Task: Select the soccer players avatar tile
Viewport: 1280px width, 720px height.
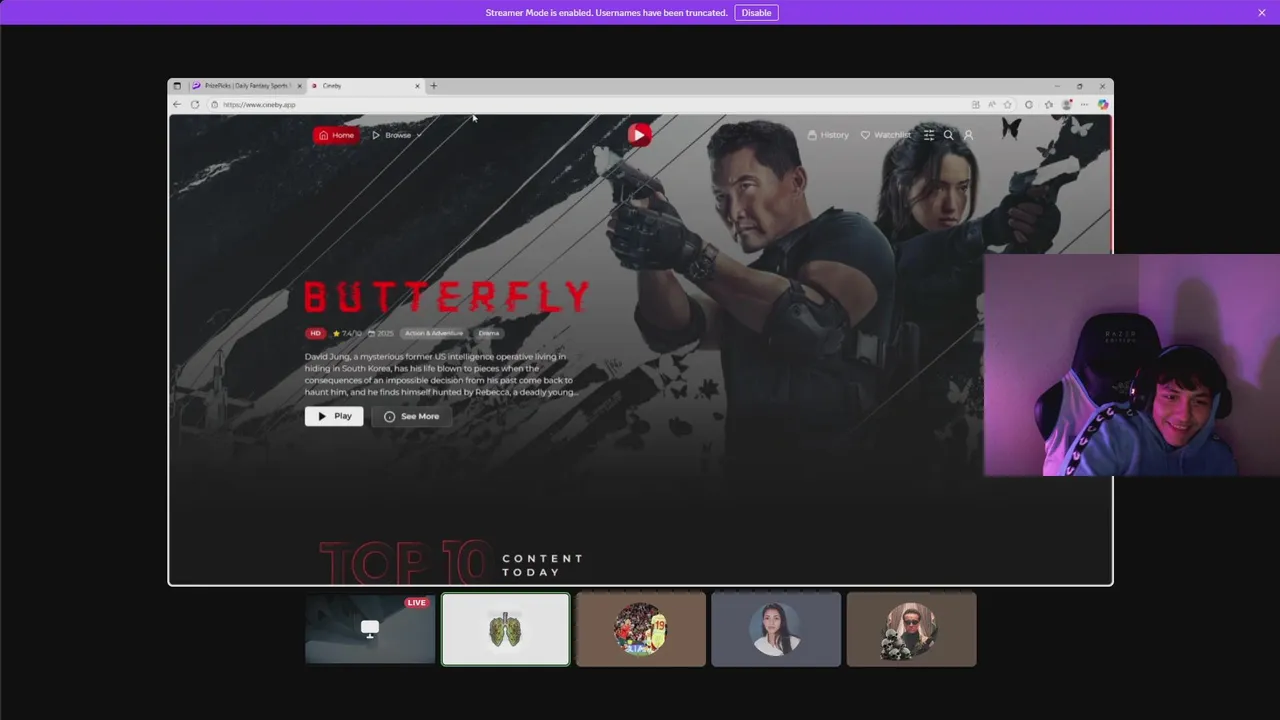Action: pyautogui.click(x=641, y=629)
